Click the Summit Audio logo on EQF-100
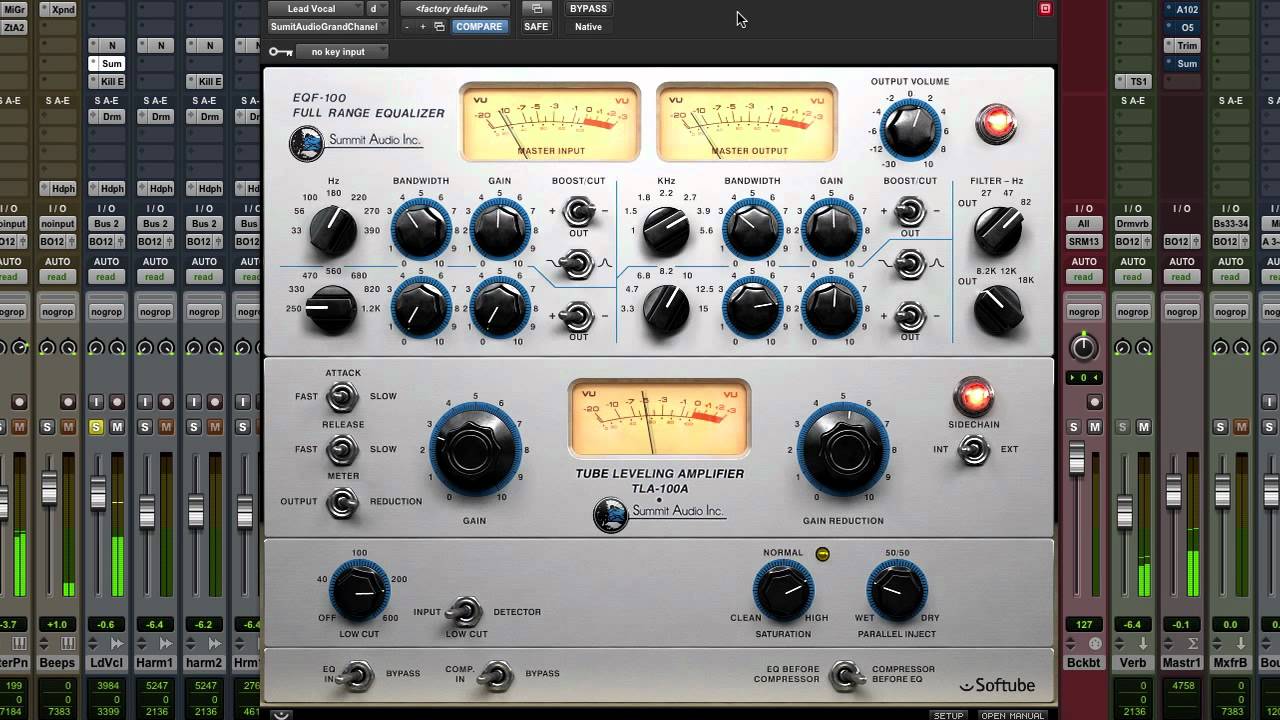 click(x=355, y=142)
